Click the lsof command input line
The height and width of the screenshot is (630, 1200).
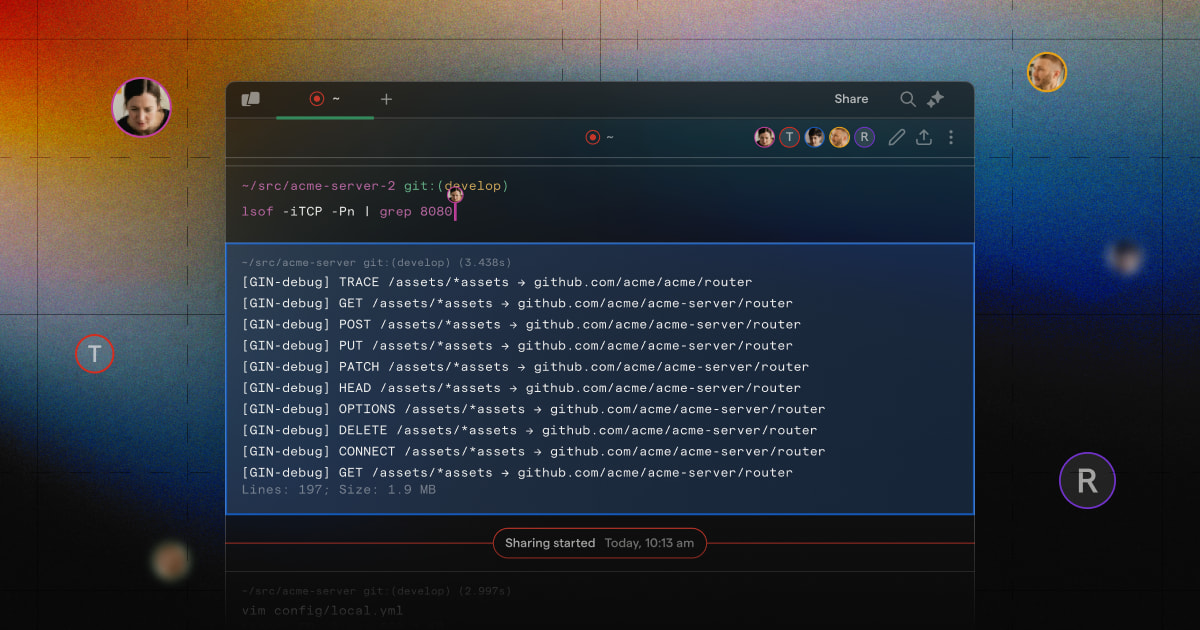[347, 212]
